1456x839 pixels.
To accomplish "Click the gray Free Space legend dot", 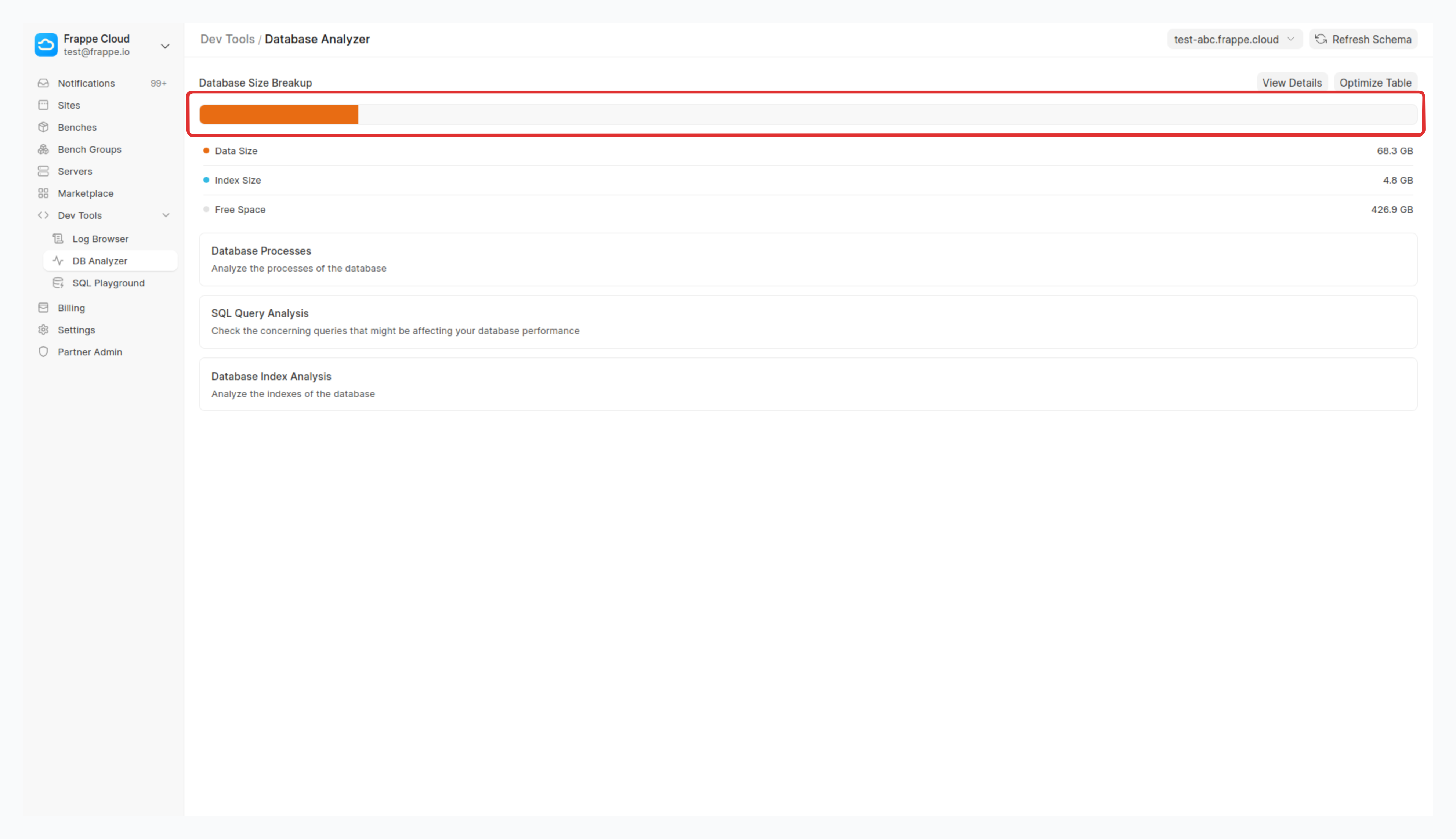I will (x=206, y=209).
